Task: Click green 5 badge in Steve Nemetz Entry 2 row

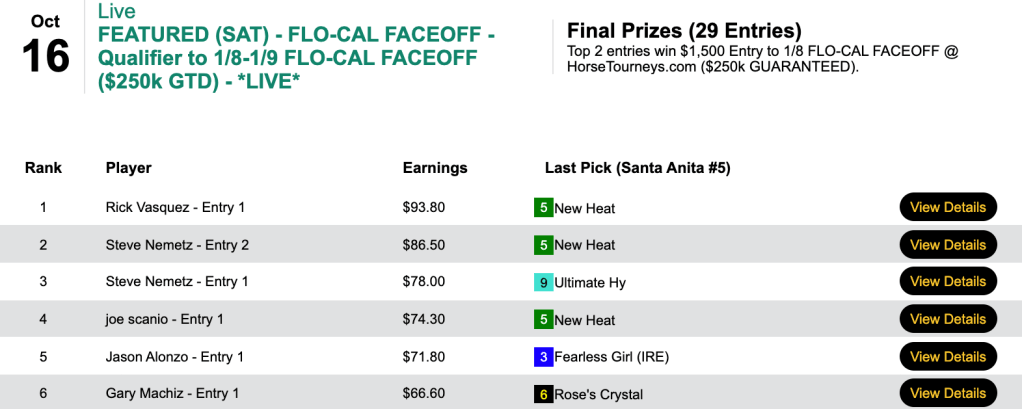Action: tap(543, 245)
